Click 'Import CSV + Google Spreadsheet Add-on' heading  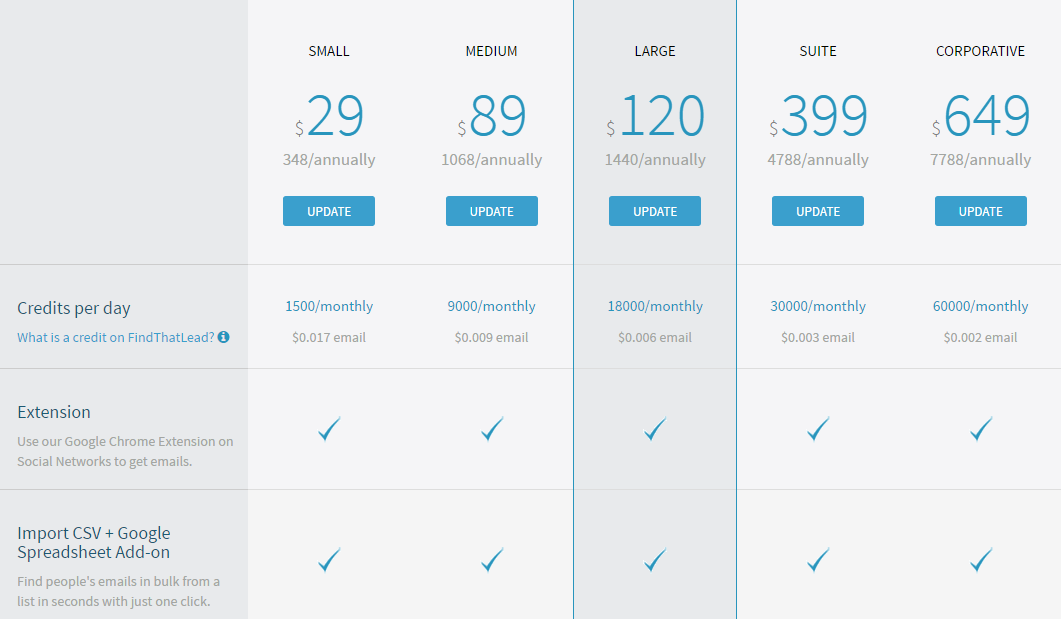pyautogui.click(x=93, y=543)
